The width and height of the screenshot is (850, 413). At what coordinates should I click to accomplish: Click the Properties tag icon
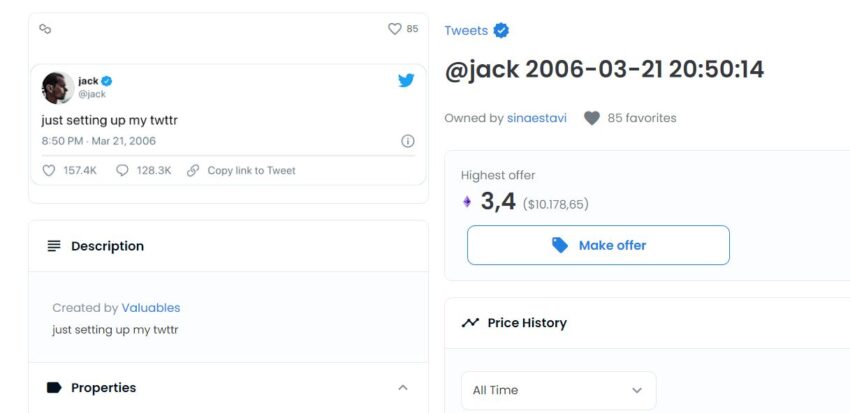point(54,388)
